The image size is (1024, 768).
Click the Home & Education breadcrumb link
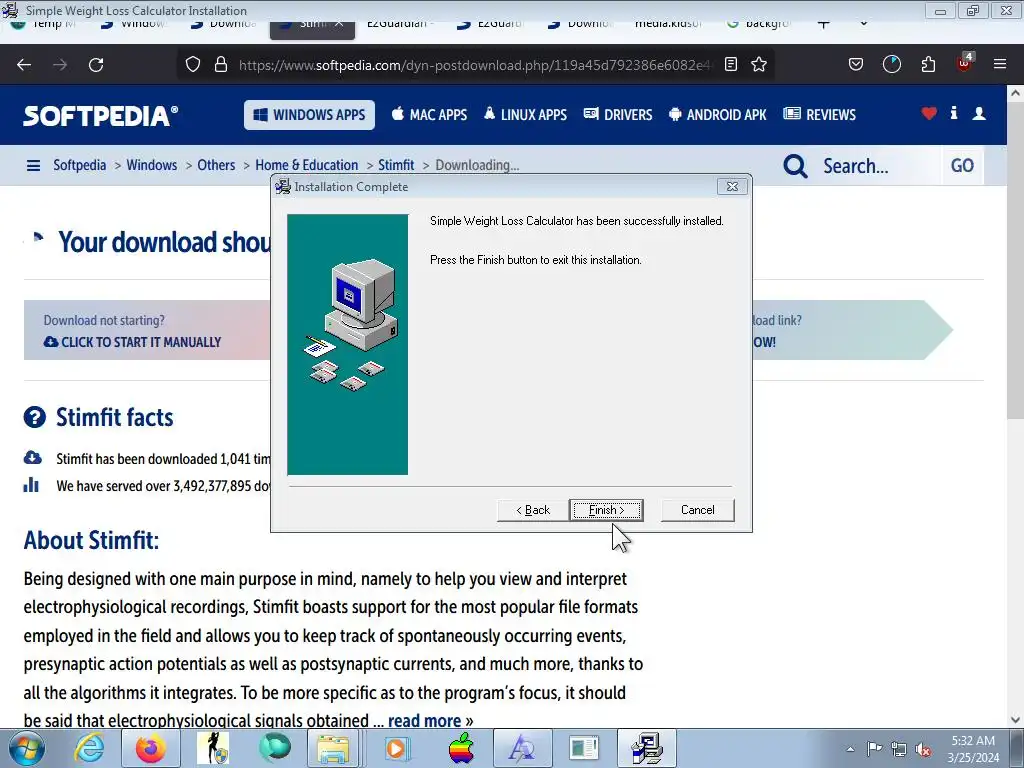(307, 165)
